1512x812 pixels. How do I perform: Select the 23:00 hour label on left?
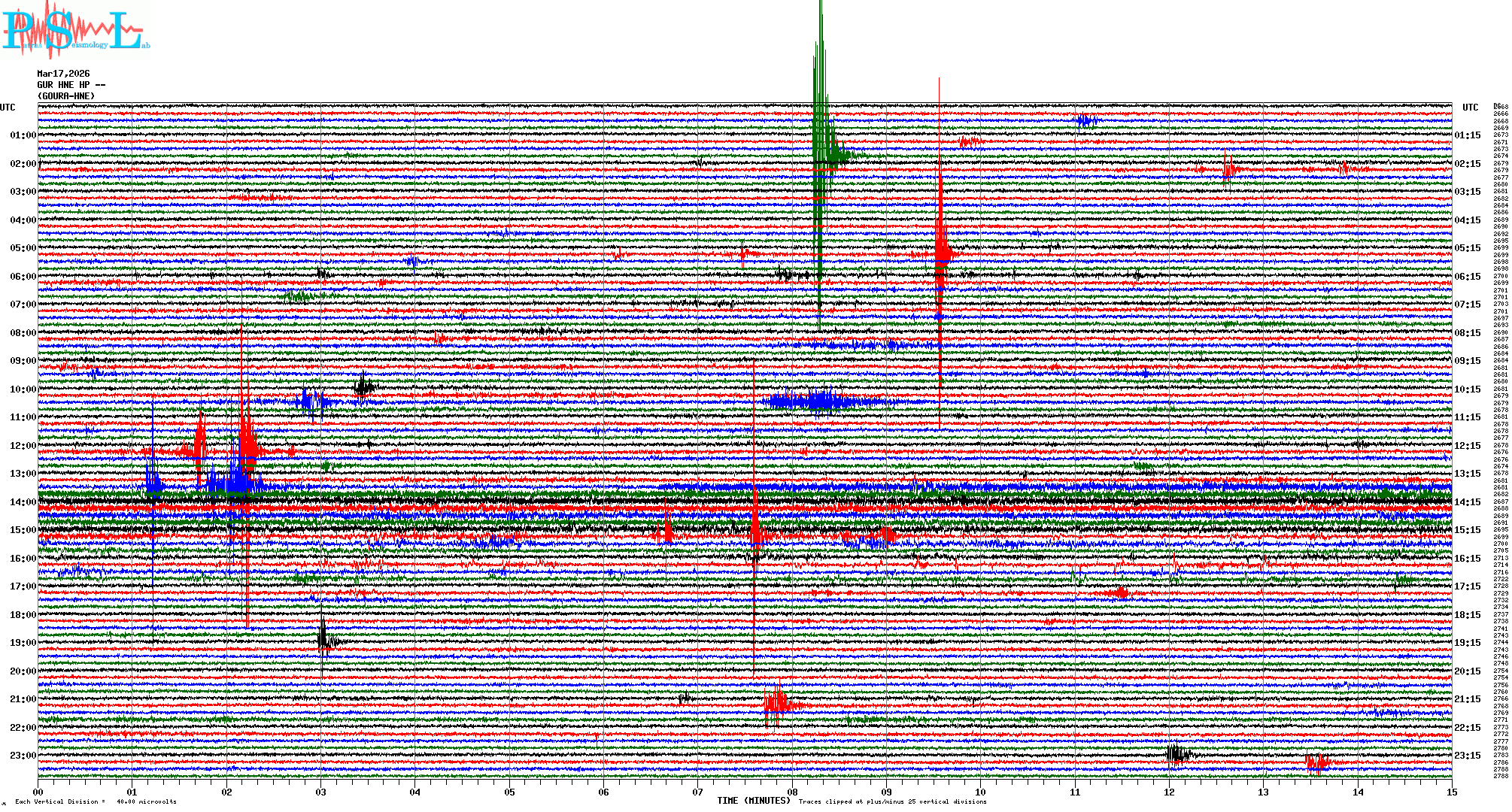coord(23,756)
